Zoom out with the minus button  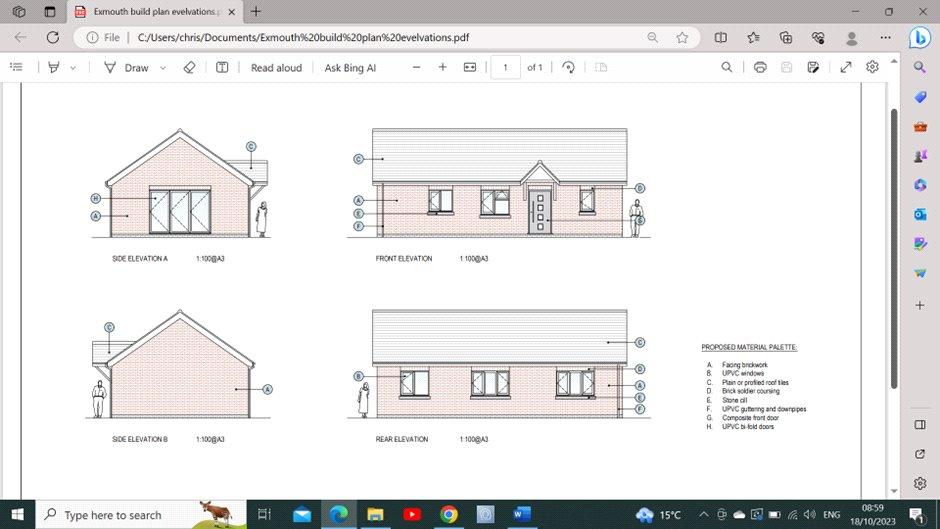pyautogui.click(x=416, y=67)
